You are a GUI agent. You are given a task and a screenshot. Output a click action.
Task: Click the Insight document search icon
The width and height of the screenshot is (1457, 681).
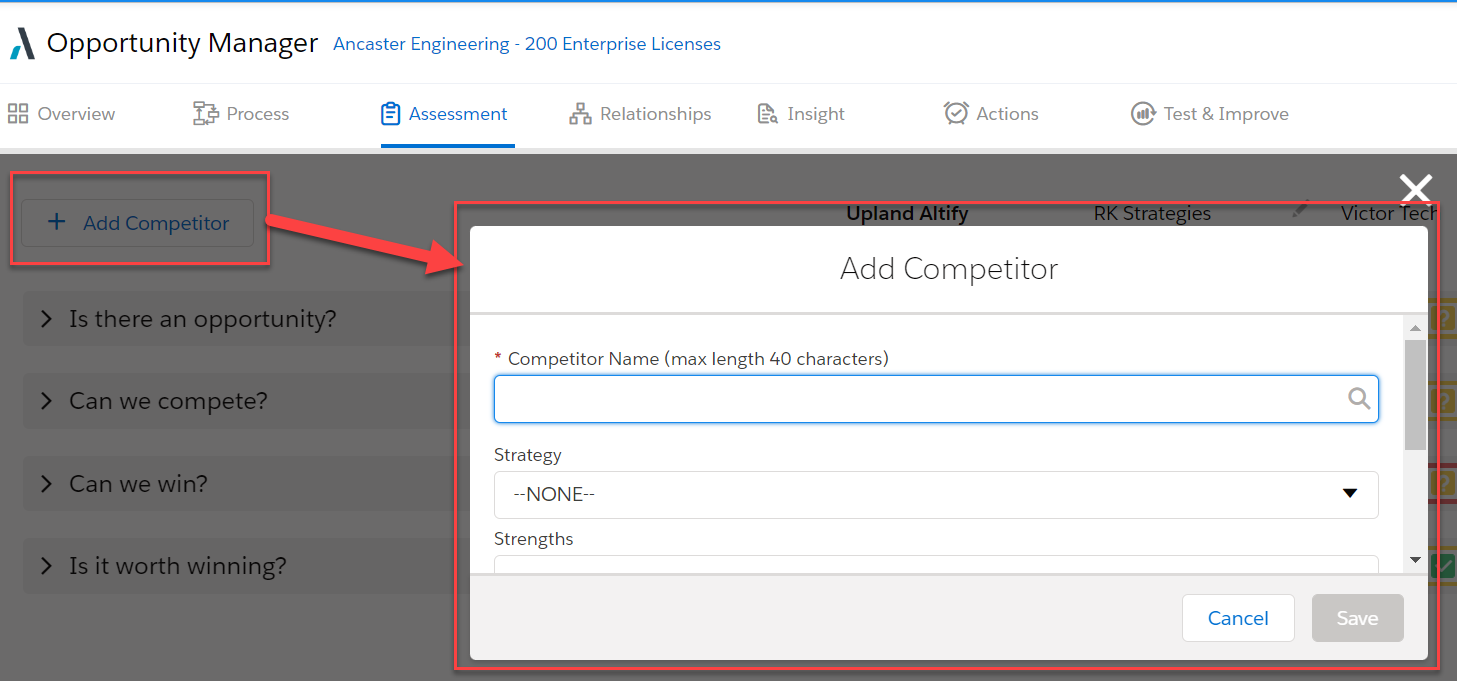pyautogui.click(x=767, y=114)
